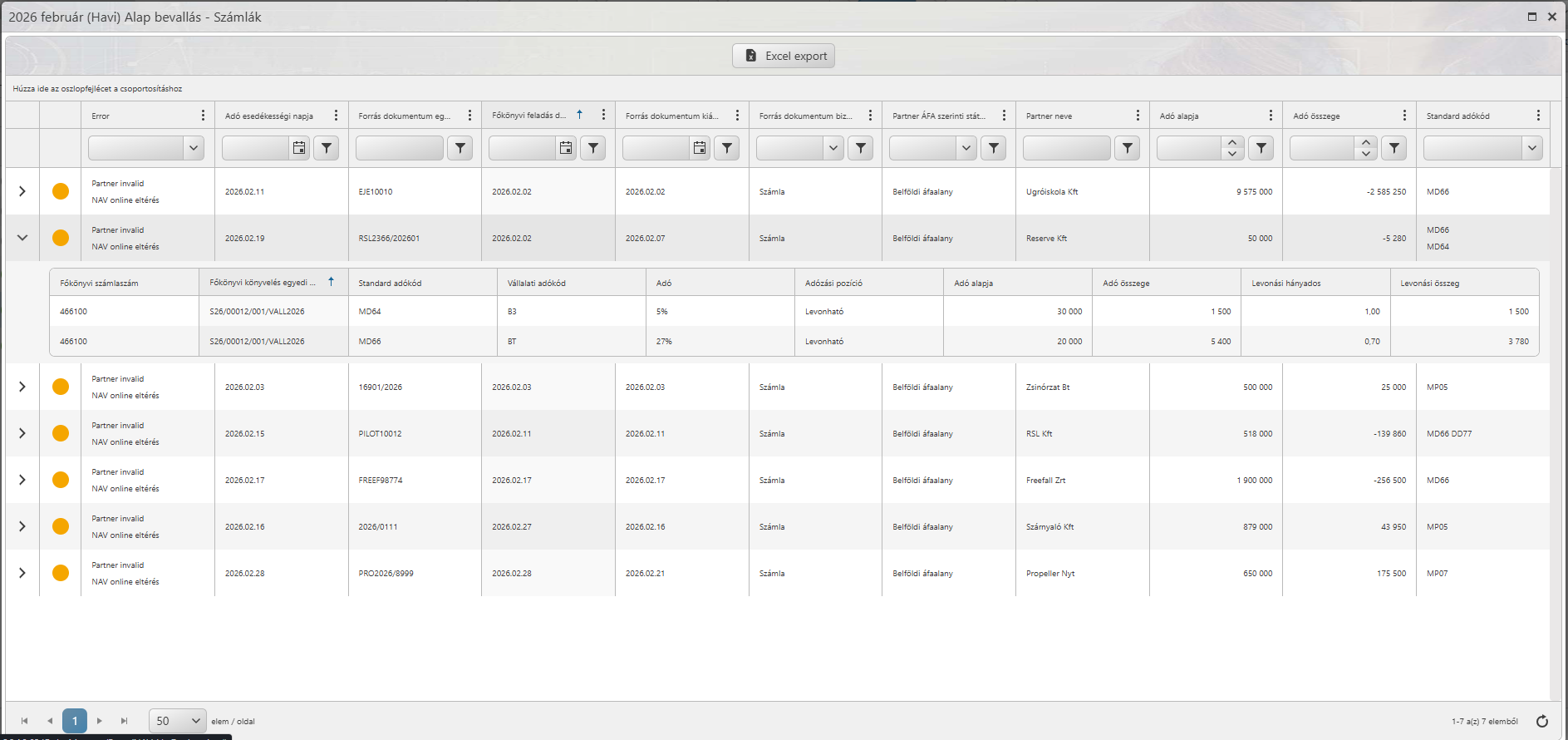This screenshot has height=740, width=1568.
Task: Open the Adó esedékességi napja filter operator
Action: [x=327, y=148]
